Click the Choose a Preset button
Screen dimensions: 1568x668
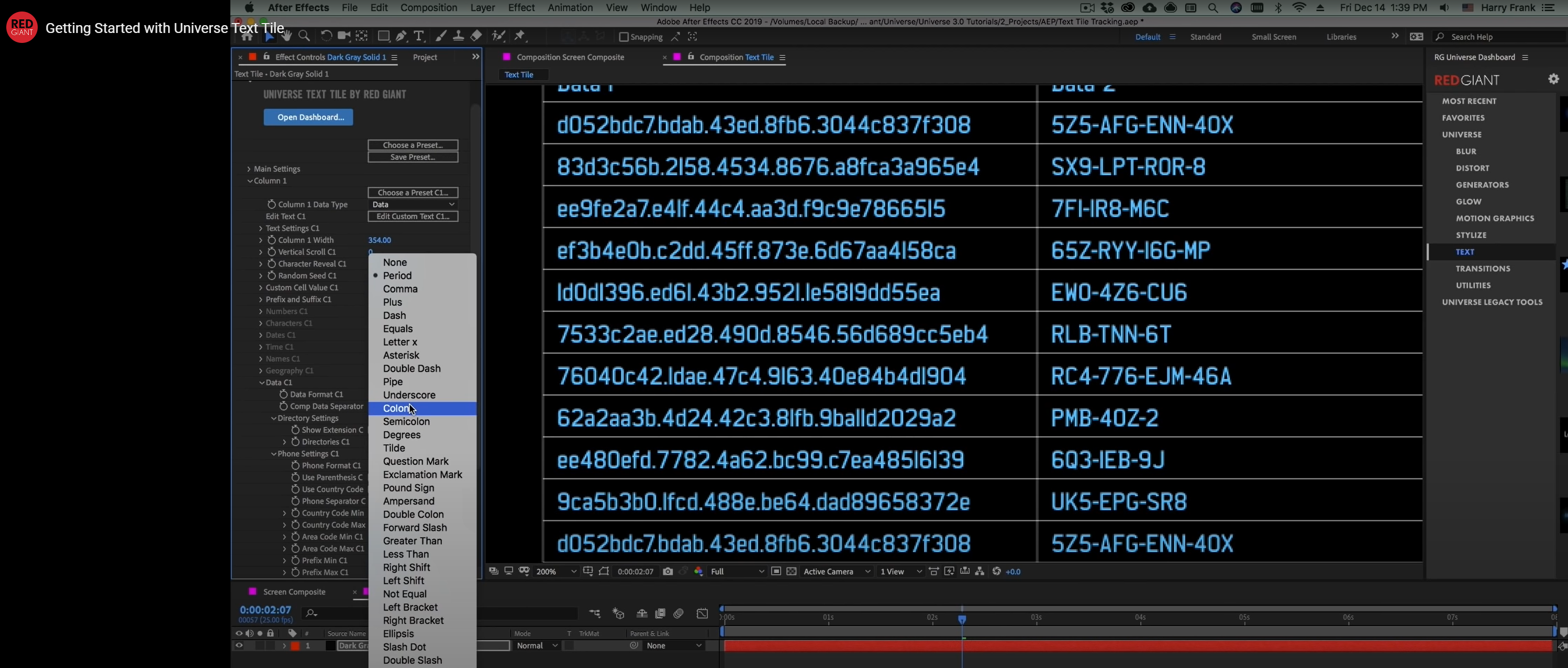(x=413, y=145)
